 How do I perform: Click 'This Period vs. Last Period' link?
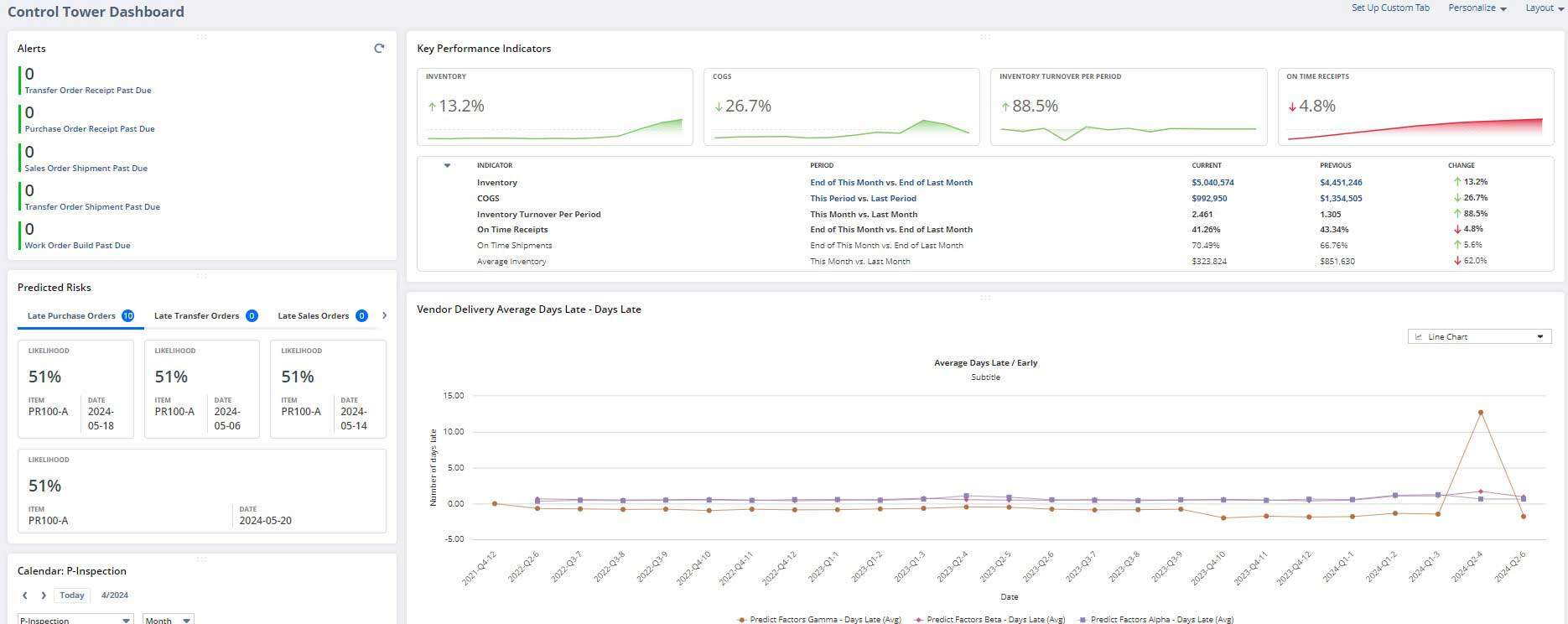point(863,198)
